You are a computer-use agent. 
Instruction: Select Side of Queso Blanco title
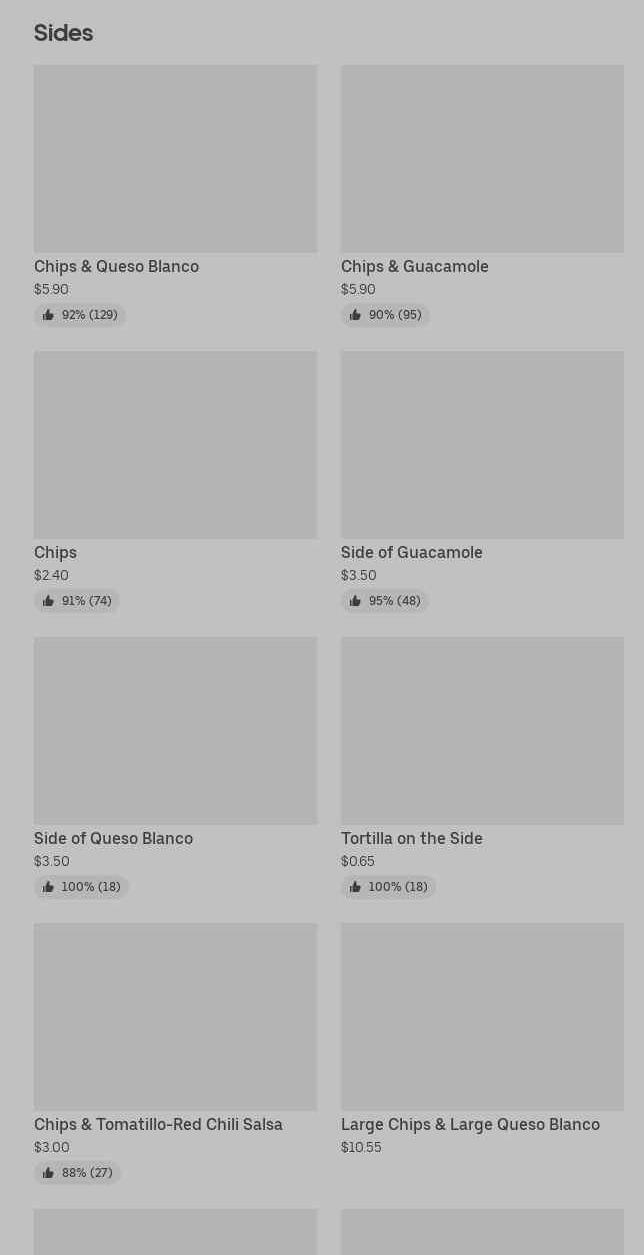[113, 838]
